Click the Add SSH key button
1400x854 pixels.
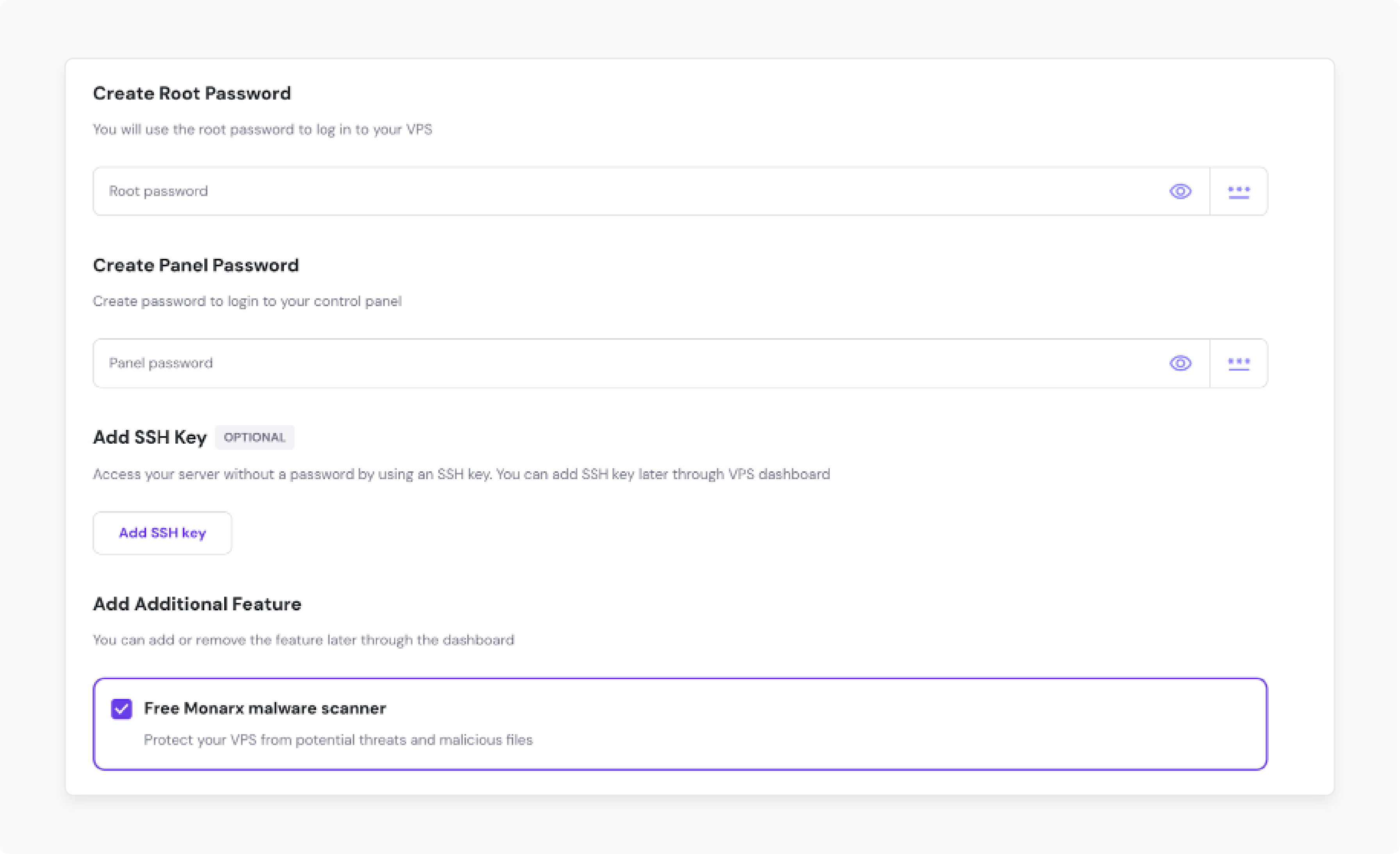(x=162, y=533)
